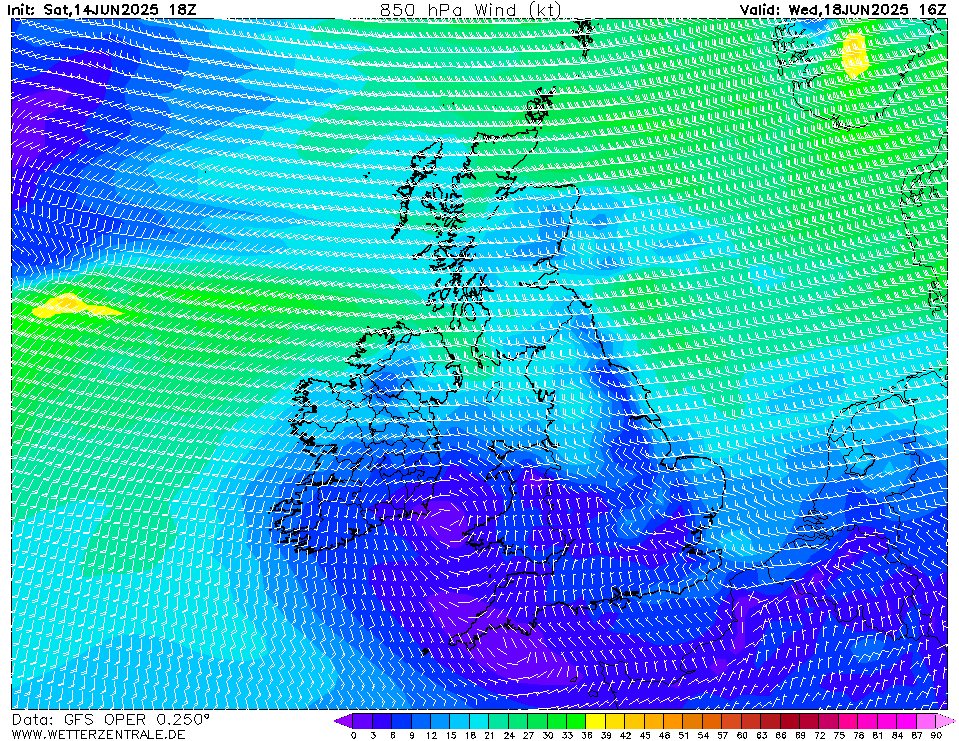Open the WWW.WETTERZENTRALE.DE link text
This screenshot has width=959, height=741.
[x=98, y=734]
